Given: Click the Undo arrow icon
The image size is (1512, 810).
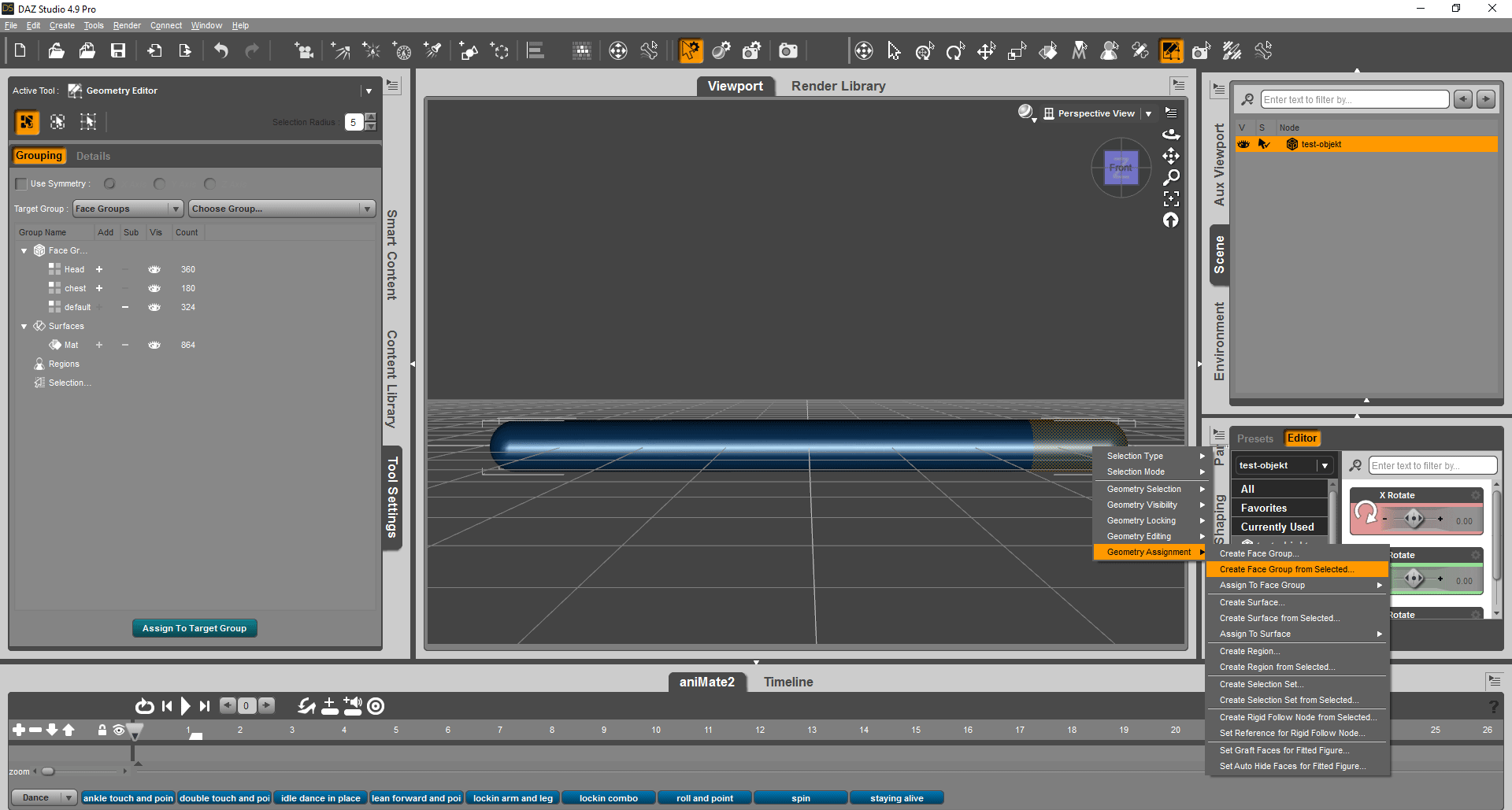Looking at the screenshot, I should [x=221, y=51].
